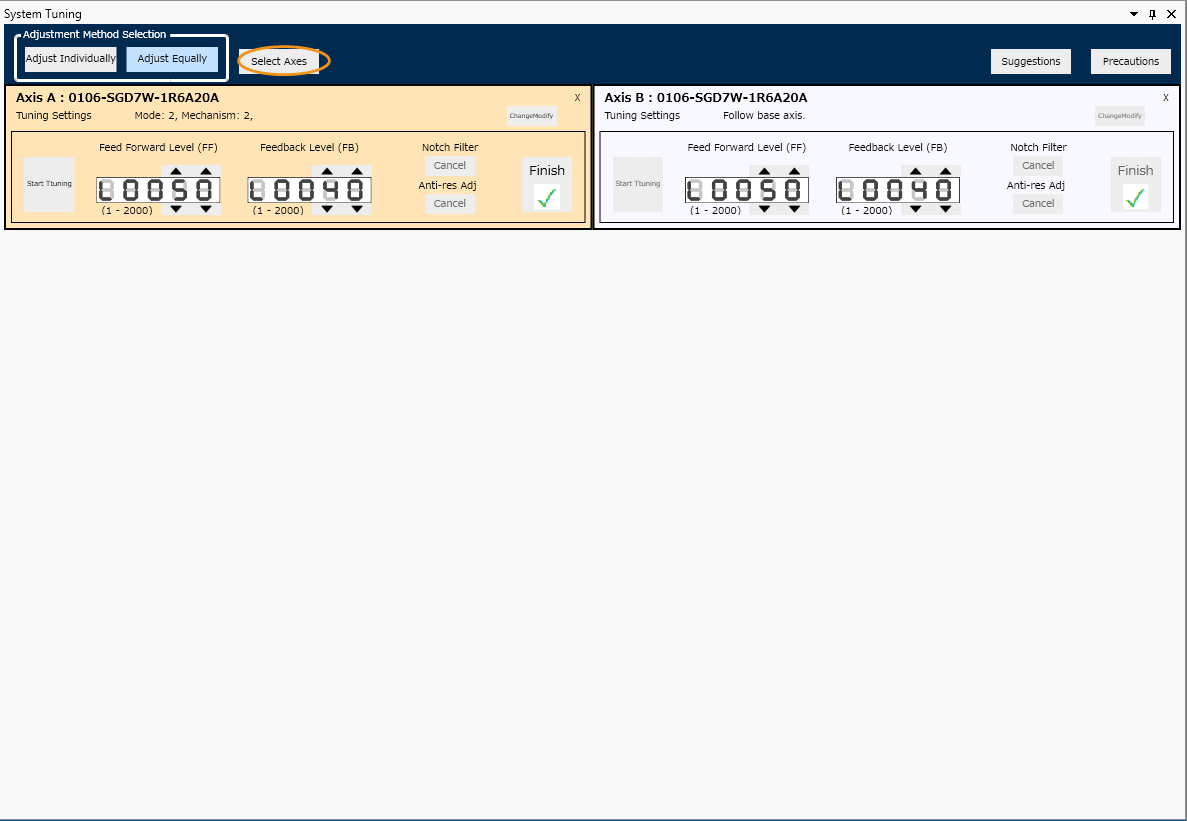Close the Axis A panel with X
This screenshot has height=821, width=1187.
click(577, 98)
